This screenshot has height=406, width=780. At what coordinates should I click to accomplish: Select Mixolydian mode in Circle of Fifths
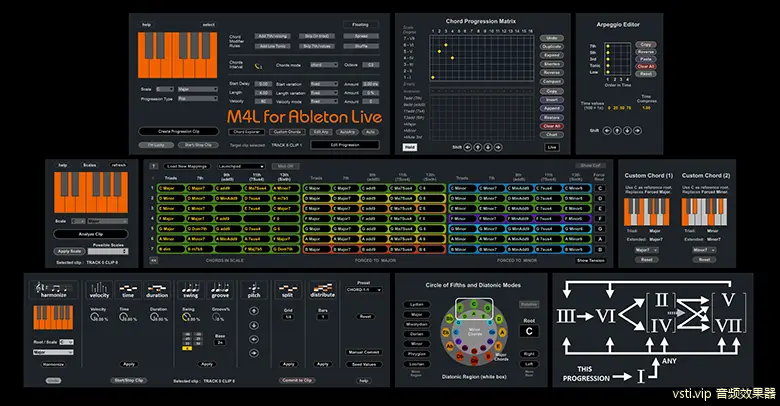(416, 324)
